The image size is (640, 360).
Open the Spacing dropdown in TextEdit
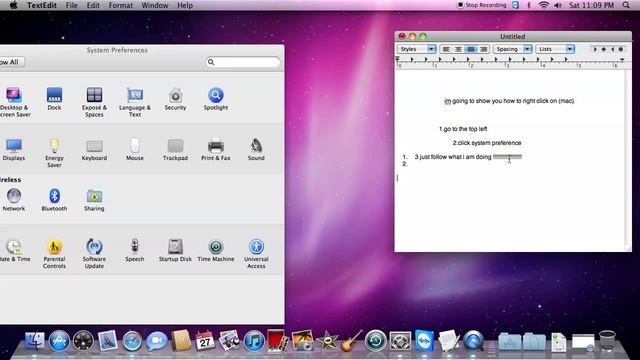(x=513, y=49)
